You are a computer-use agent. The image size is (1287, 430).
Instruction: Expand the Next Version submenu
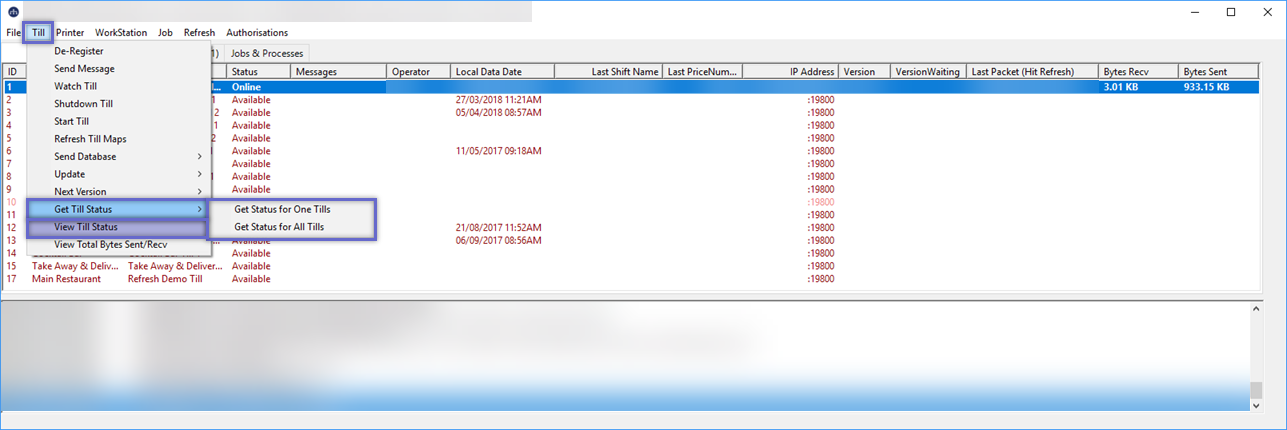click(x=80, y=192)
